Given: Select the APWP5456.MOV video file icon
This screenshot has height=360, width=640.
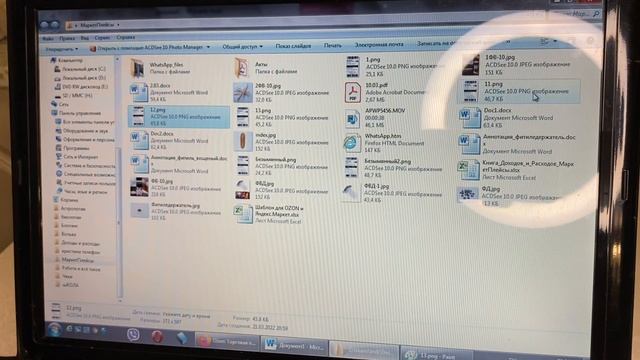Looking at the screenshot, I should (352, 119).
